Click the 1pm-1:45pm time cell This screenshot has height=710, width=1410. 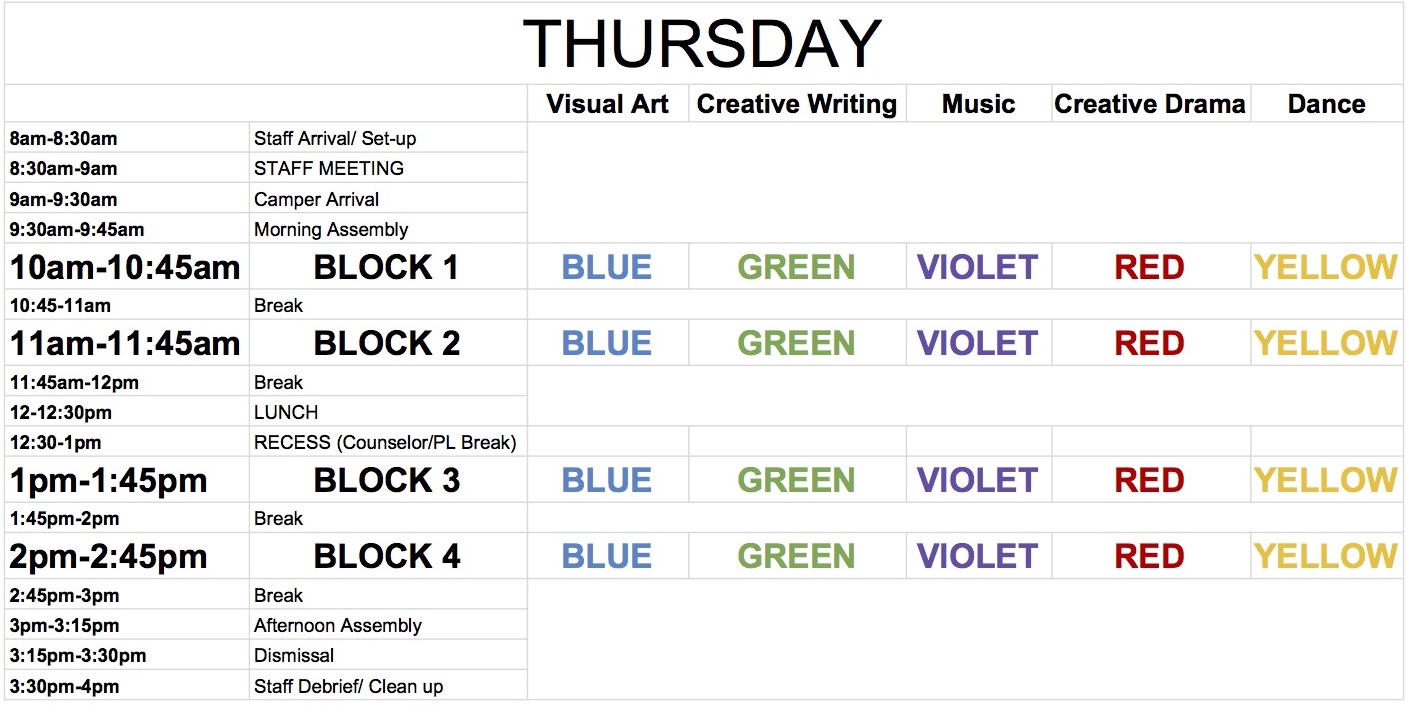tap(108, 480)
